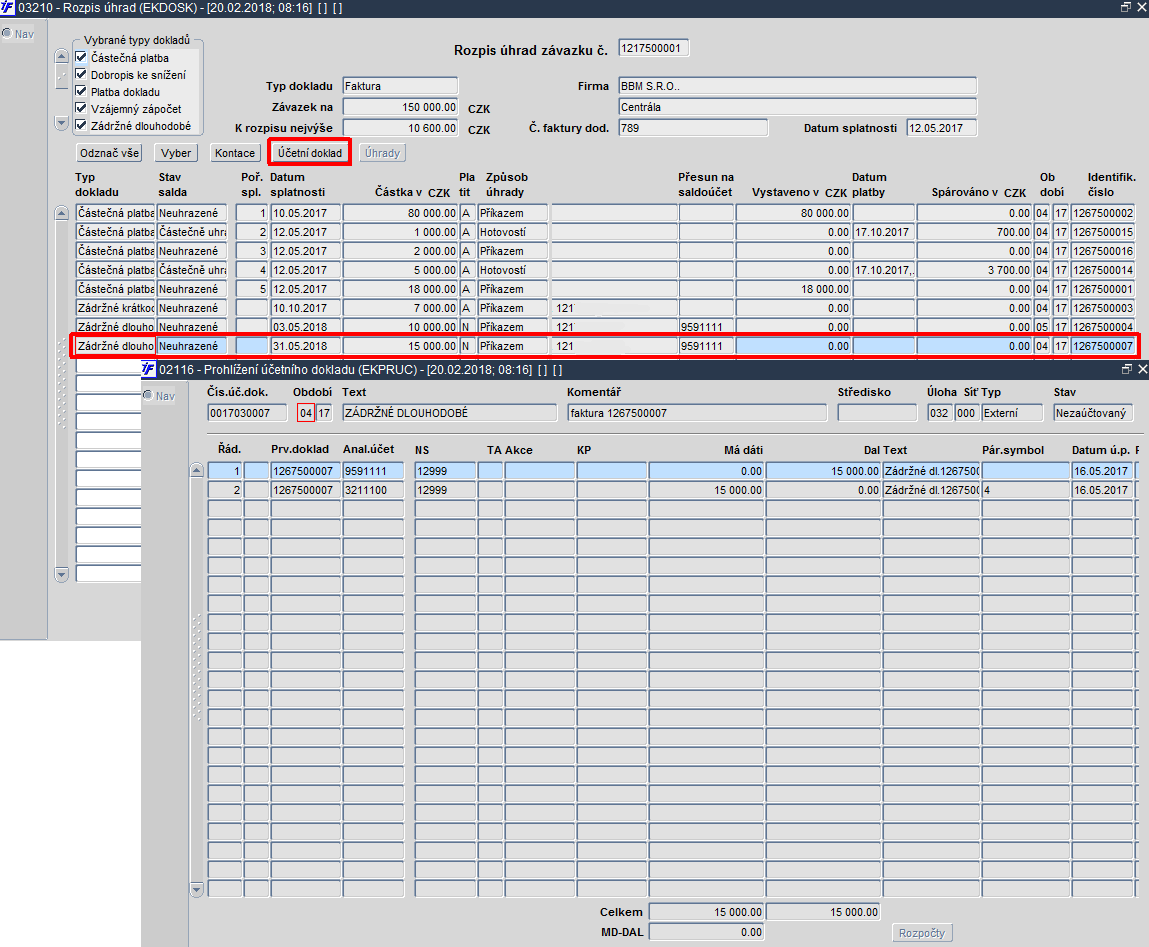Click up arrow of accounting document rows scrollbar
Viewport: 1149px width, 947px height.
click(x=196, y=471)
